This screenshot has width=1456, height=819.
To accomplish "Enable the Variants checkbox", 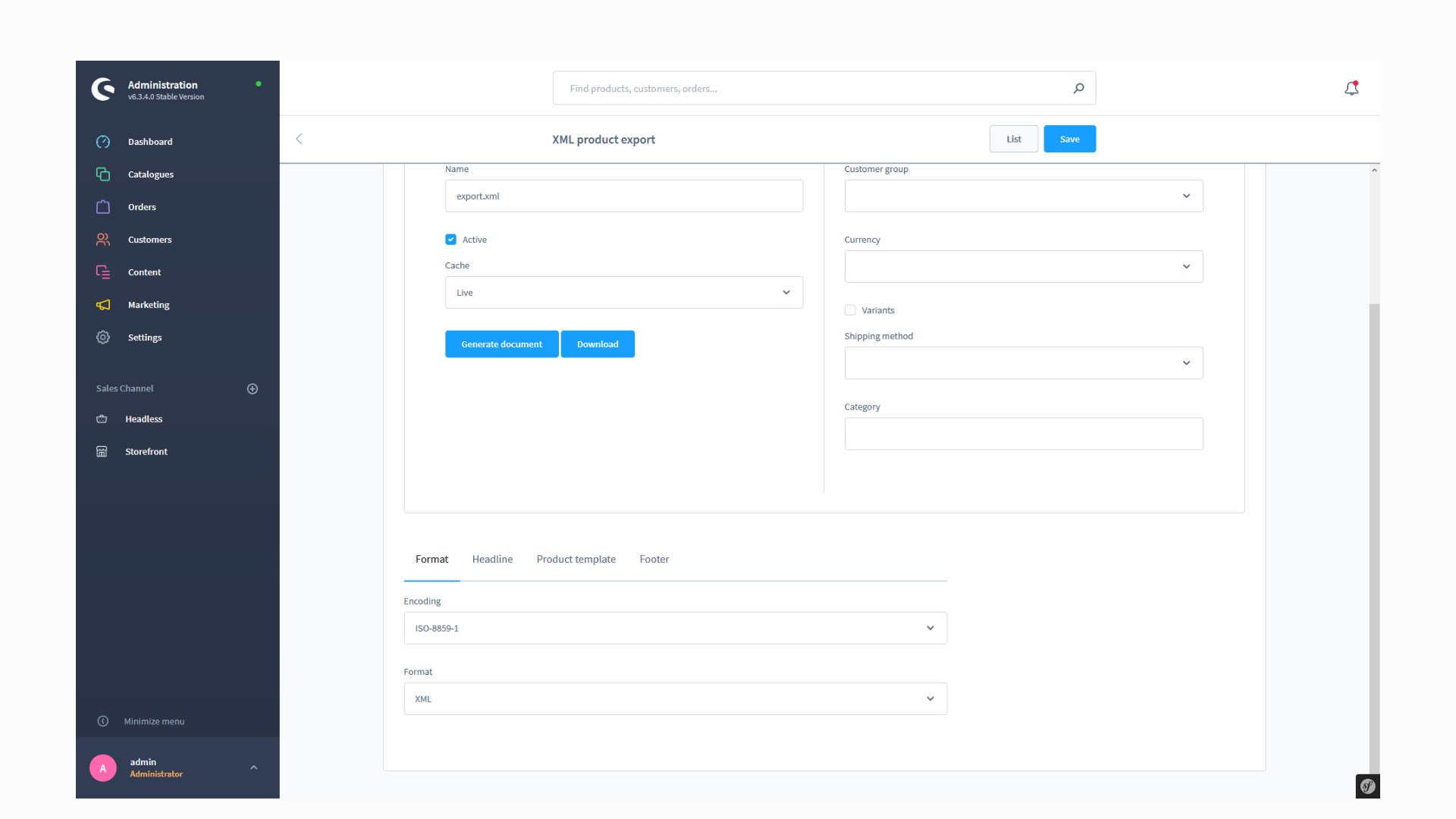I will pyautogui.click(x=851, y=310).
